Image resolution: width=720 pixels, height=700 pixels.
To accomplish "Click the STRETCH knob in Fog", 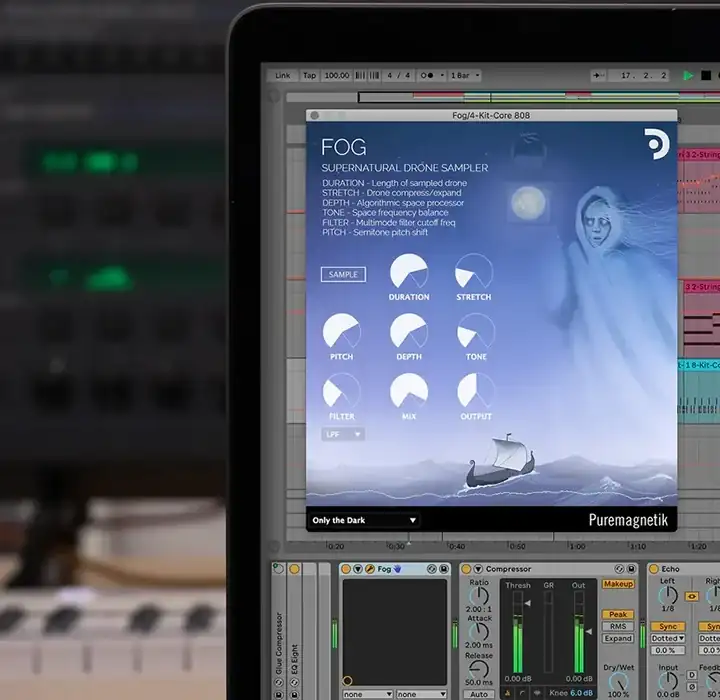I will point(473,272).
